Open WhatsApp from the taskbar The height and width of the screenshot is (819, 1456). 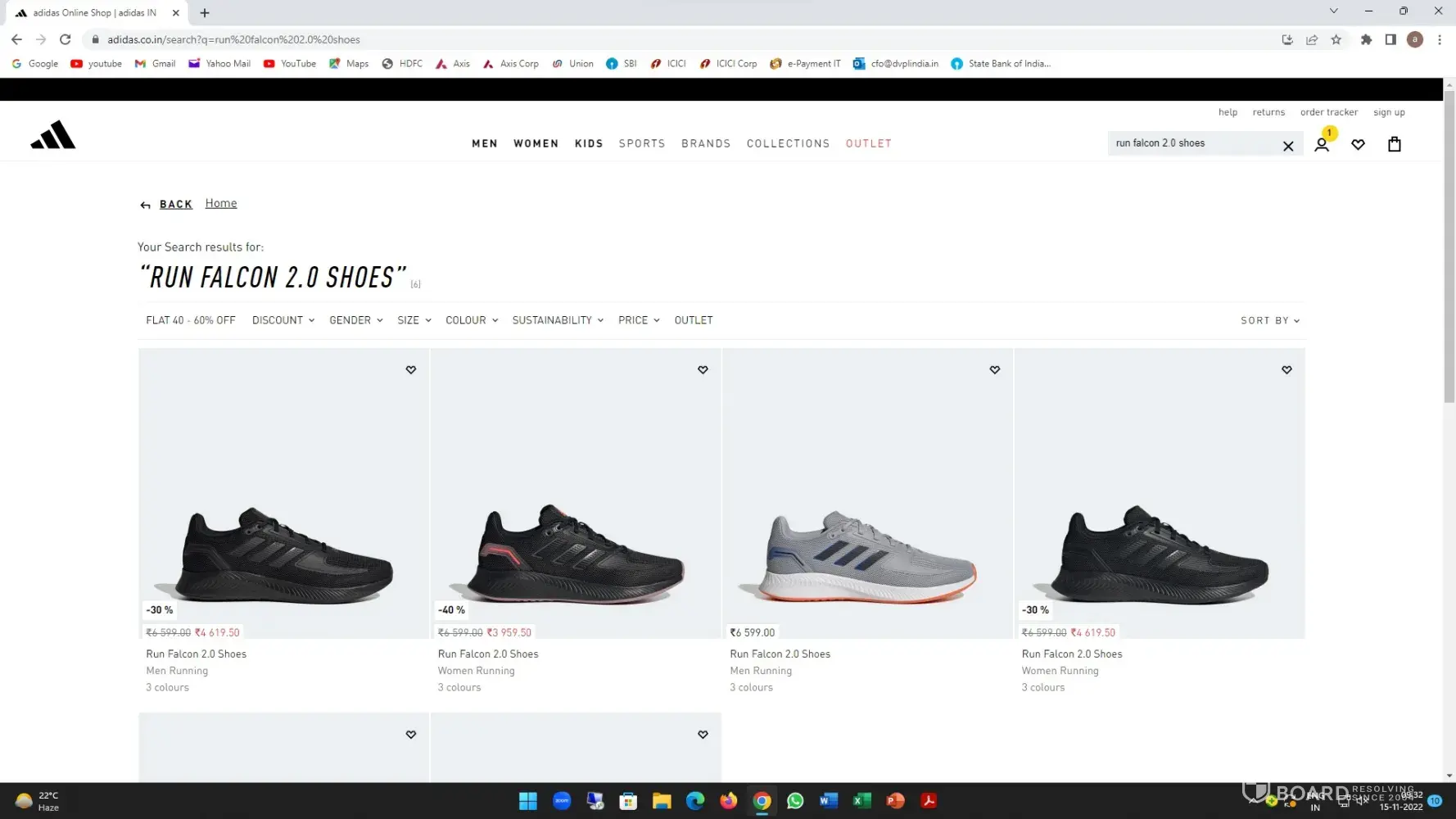795,801
